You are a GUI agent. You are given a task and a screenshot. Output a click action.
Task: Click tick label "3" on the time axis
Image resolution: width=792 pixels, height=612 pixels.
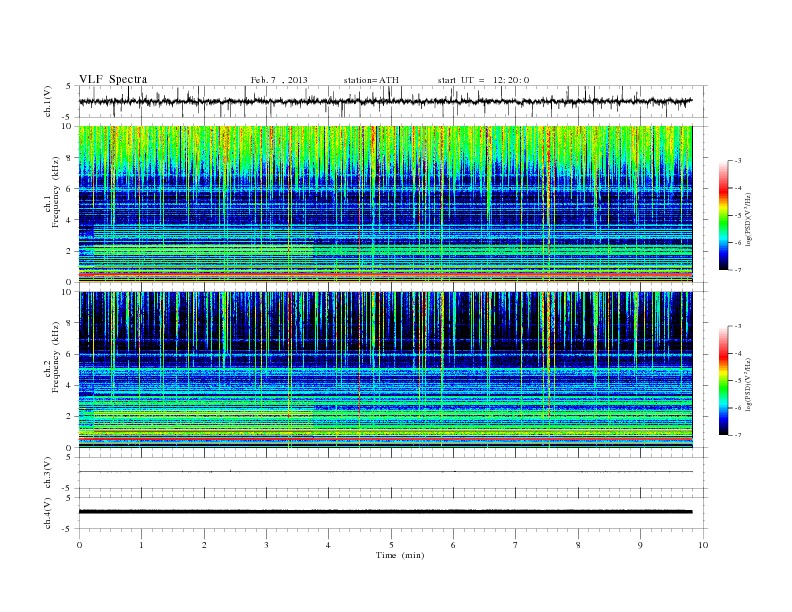(x=266, y=545)
